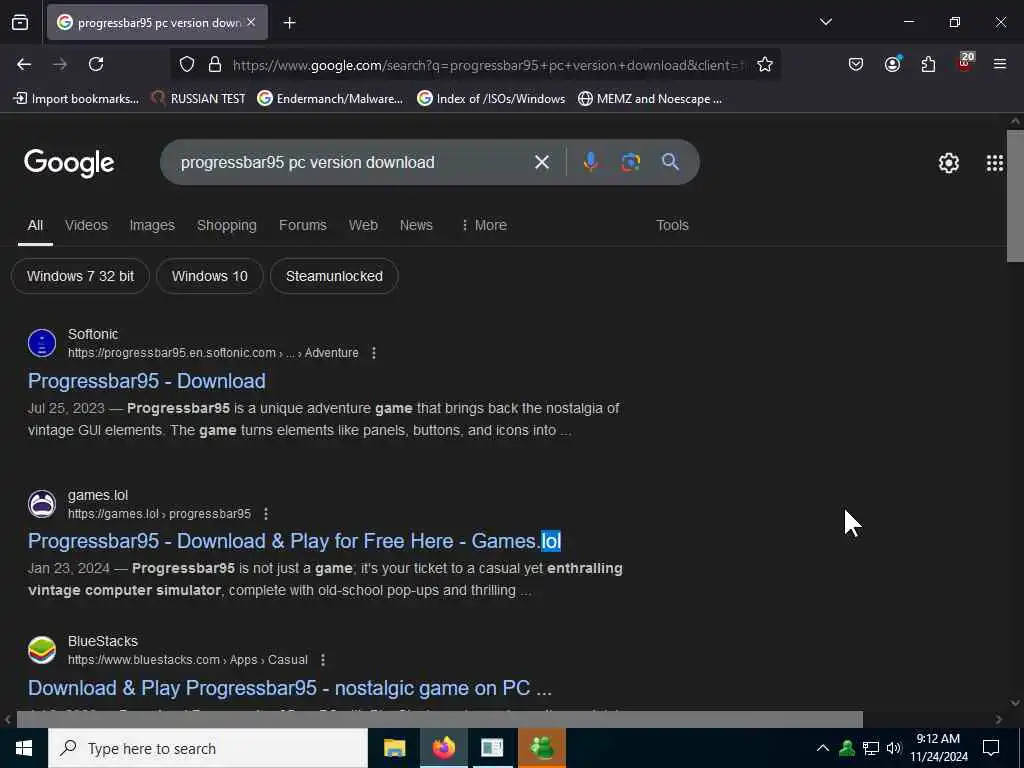Open the search Tools options

point(672,225)
